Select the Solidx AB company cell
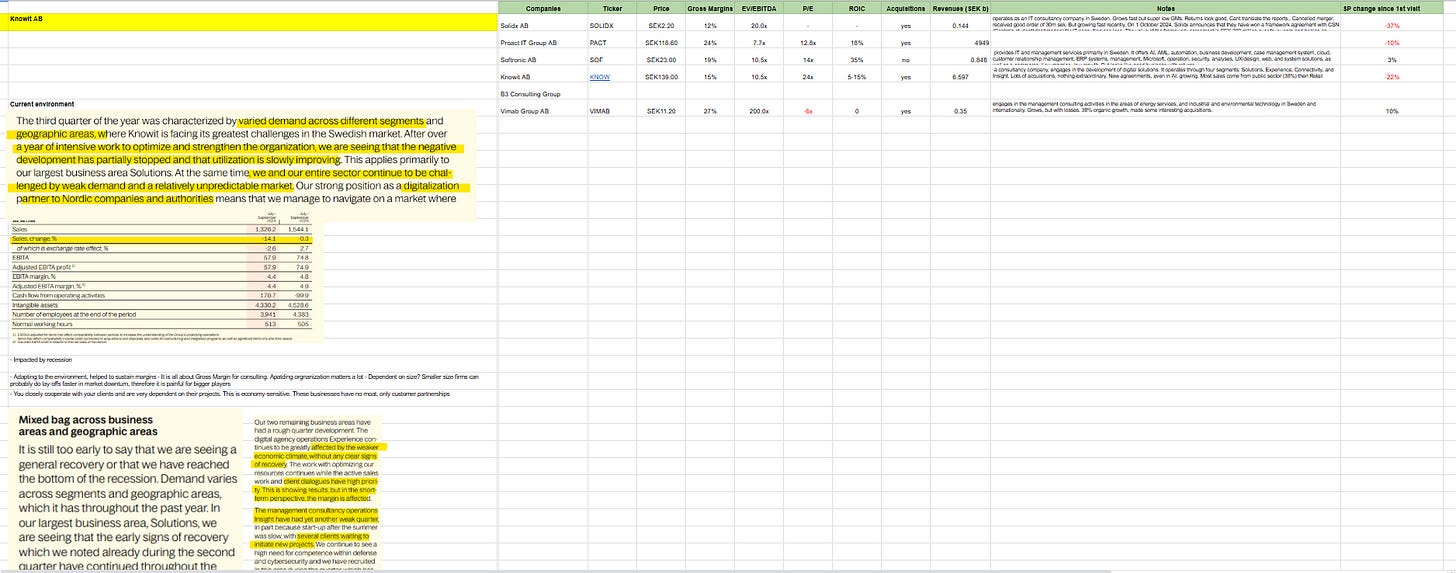1456x573 pixels. click(543, 24)
